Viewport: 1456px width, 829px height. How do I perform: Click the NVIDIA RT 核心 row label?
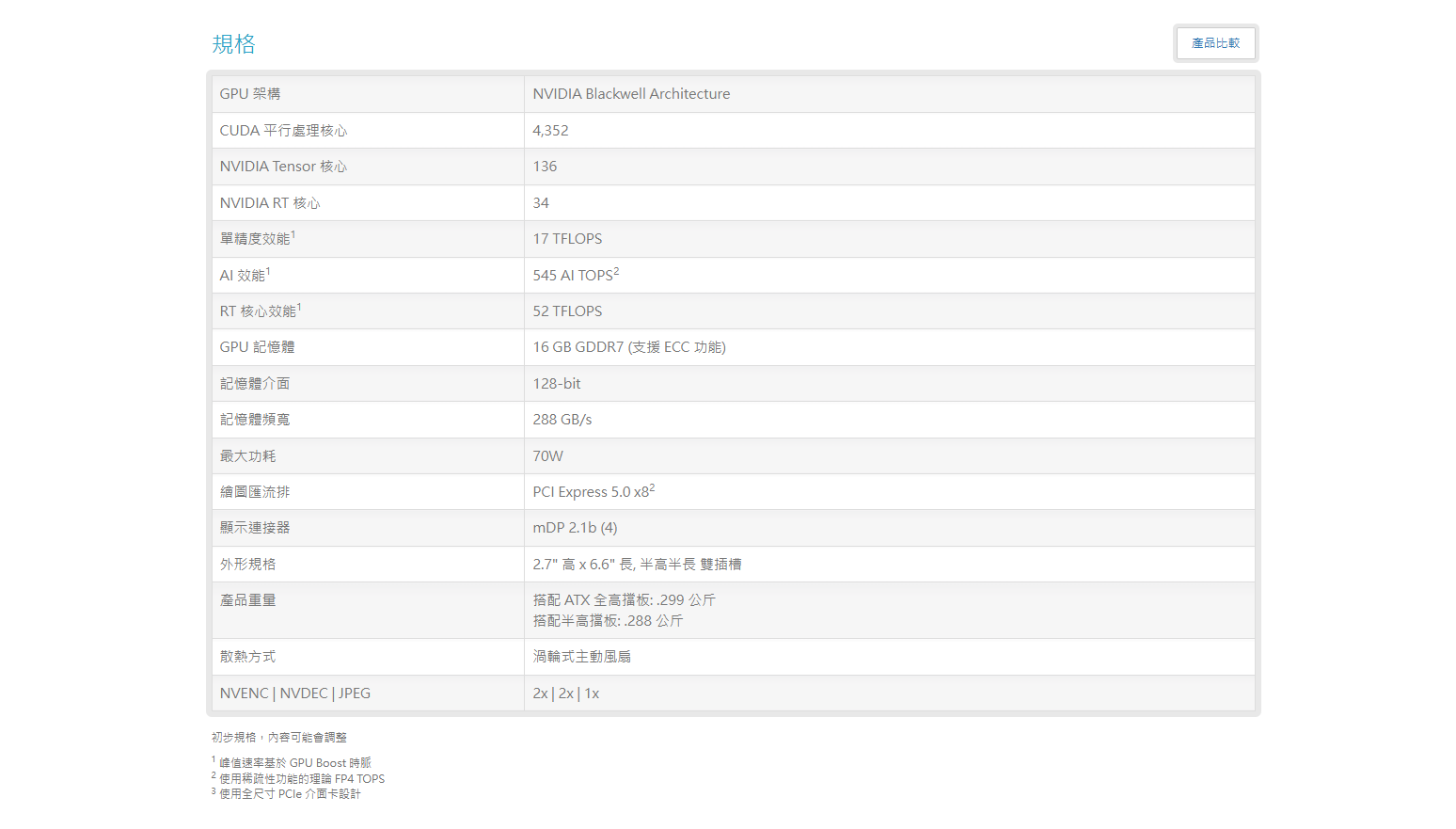pyautogui.click(x=270, y=203)
